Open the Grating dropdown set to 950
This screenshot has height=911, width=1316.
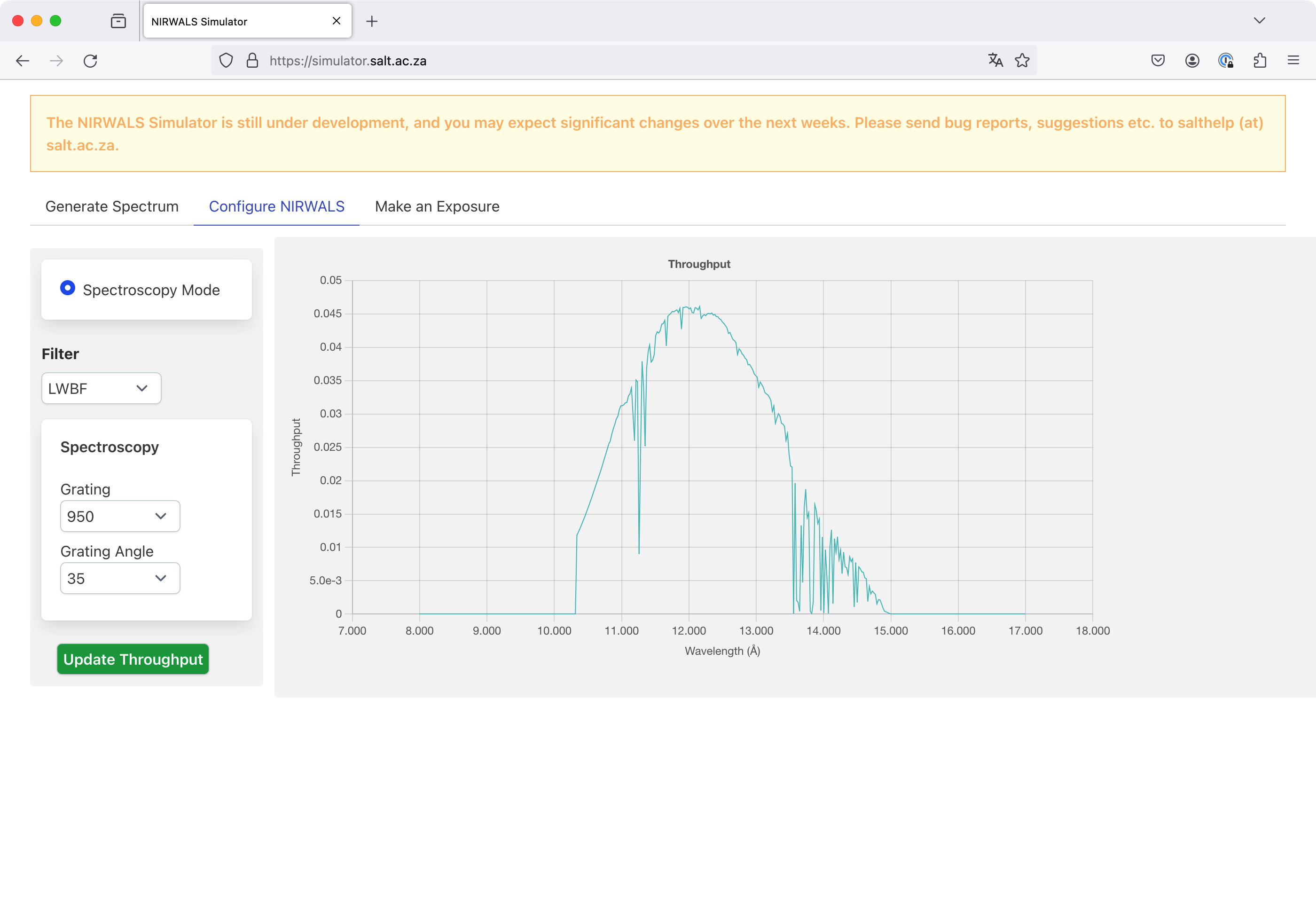pyautogui.click(x=120, y=516)
